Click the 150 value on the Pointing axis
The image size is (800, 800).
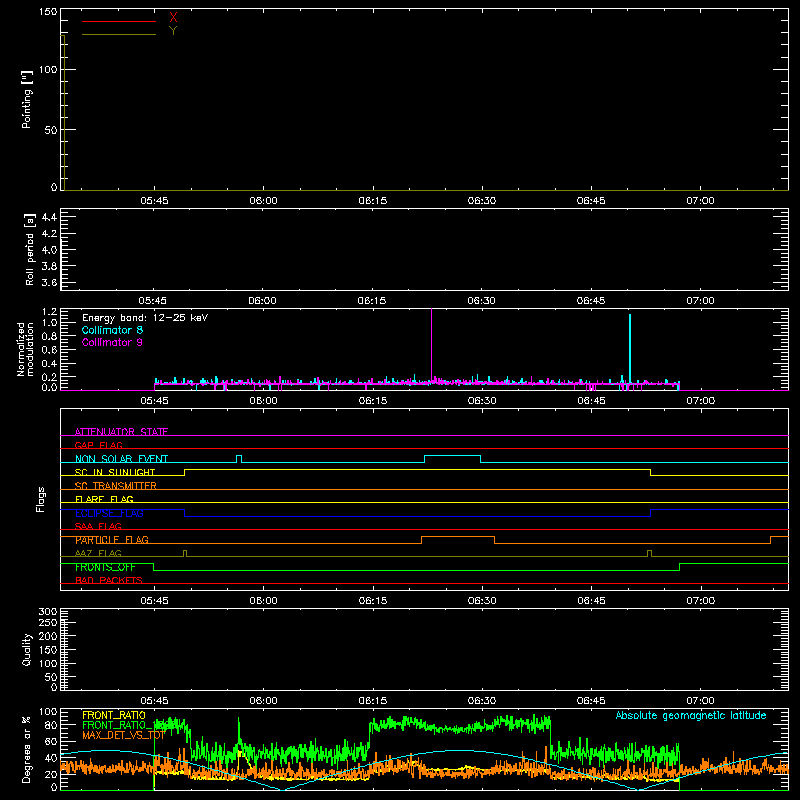(48, 12)
